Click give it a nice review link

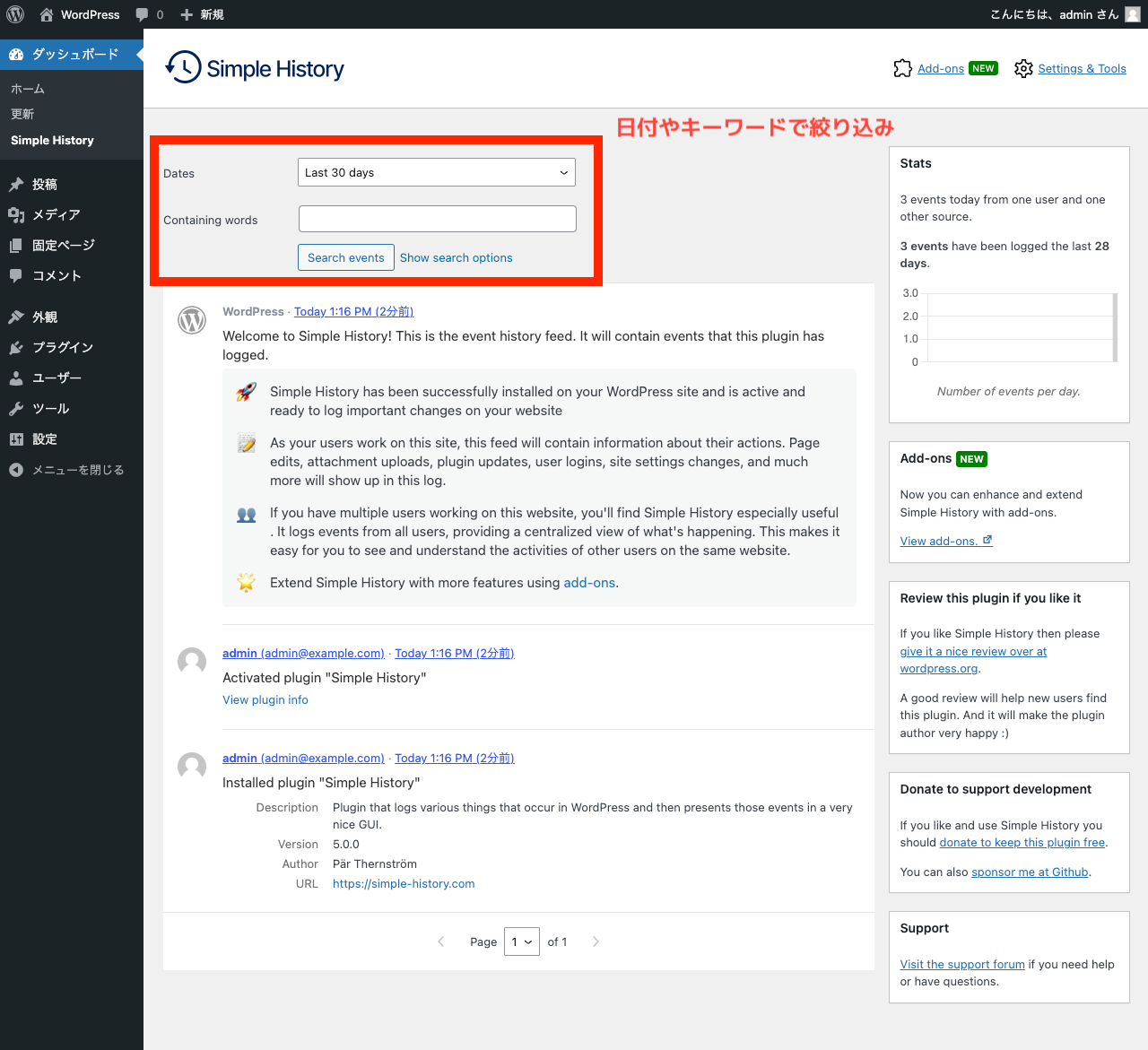click(x=973, y=660)
